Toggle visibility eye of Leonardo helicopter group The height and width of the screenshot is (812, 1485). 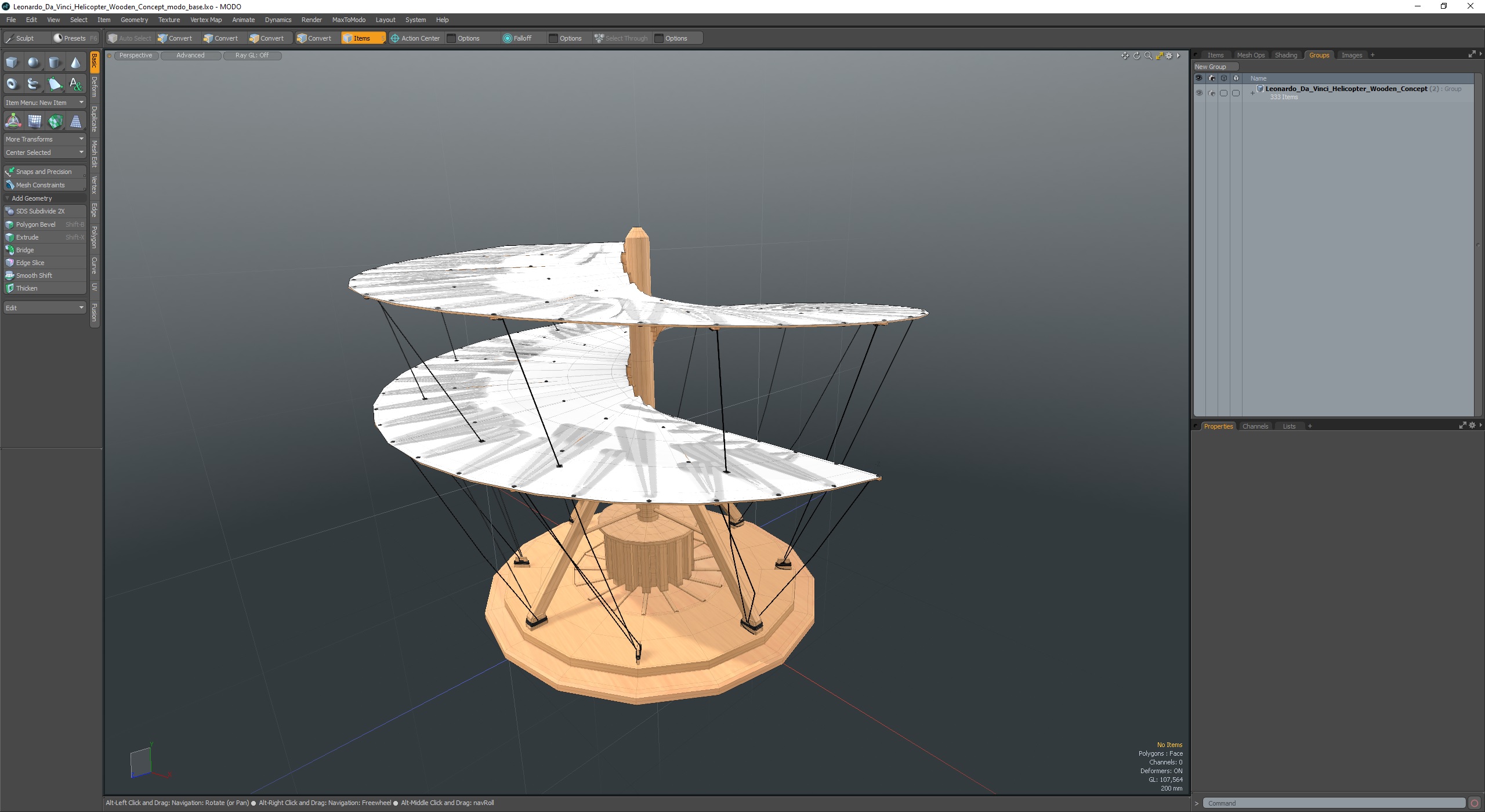[1199, 93]
